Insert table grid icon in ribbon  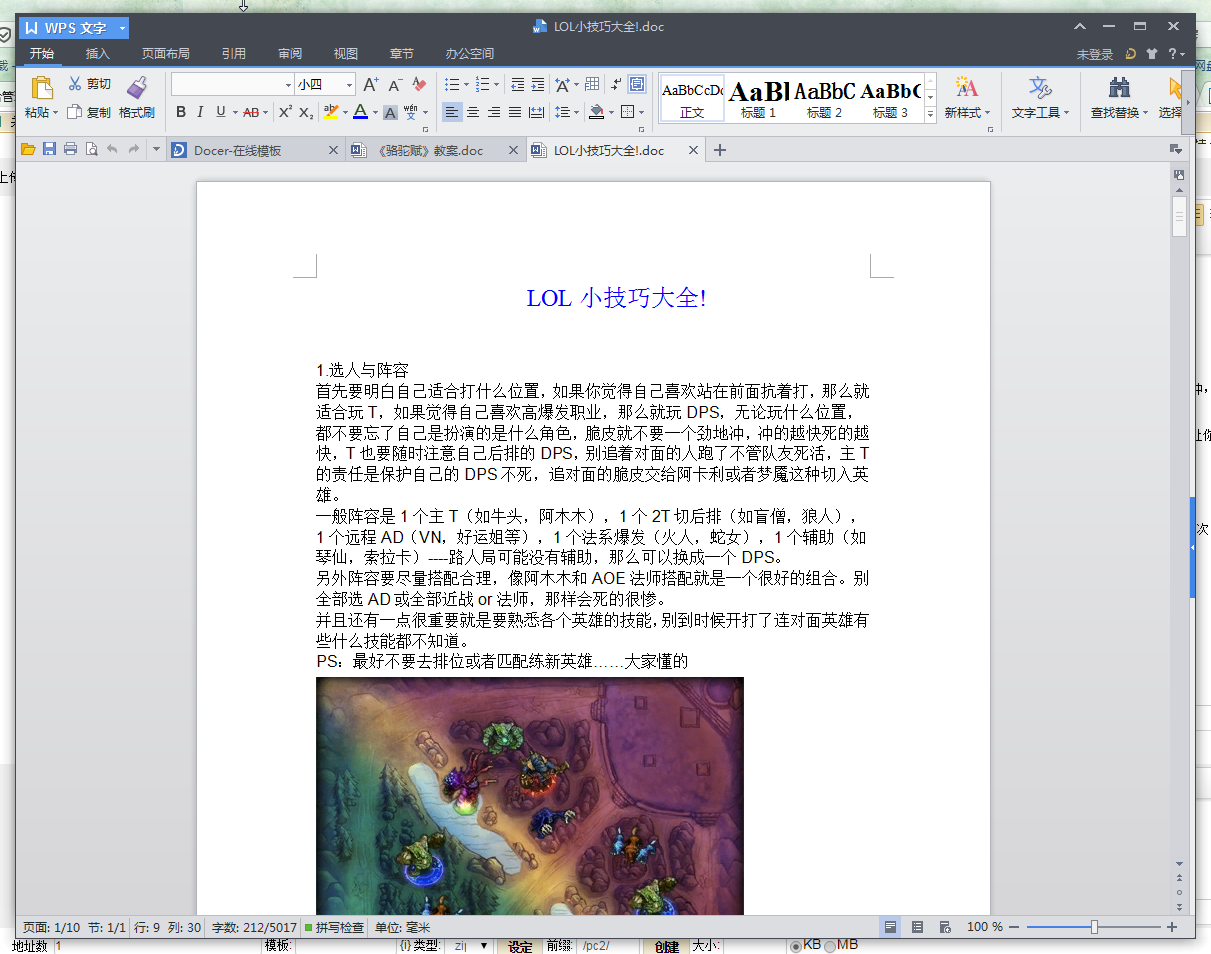pyautogui.click(x=592, y=85)
